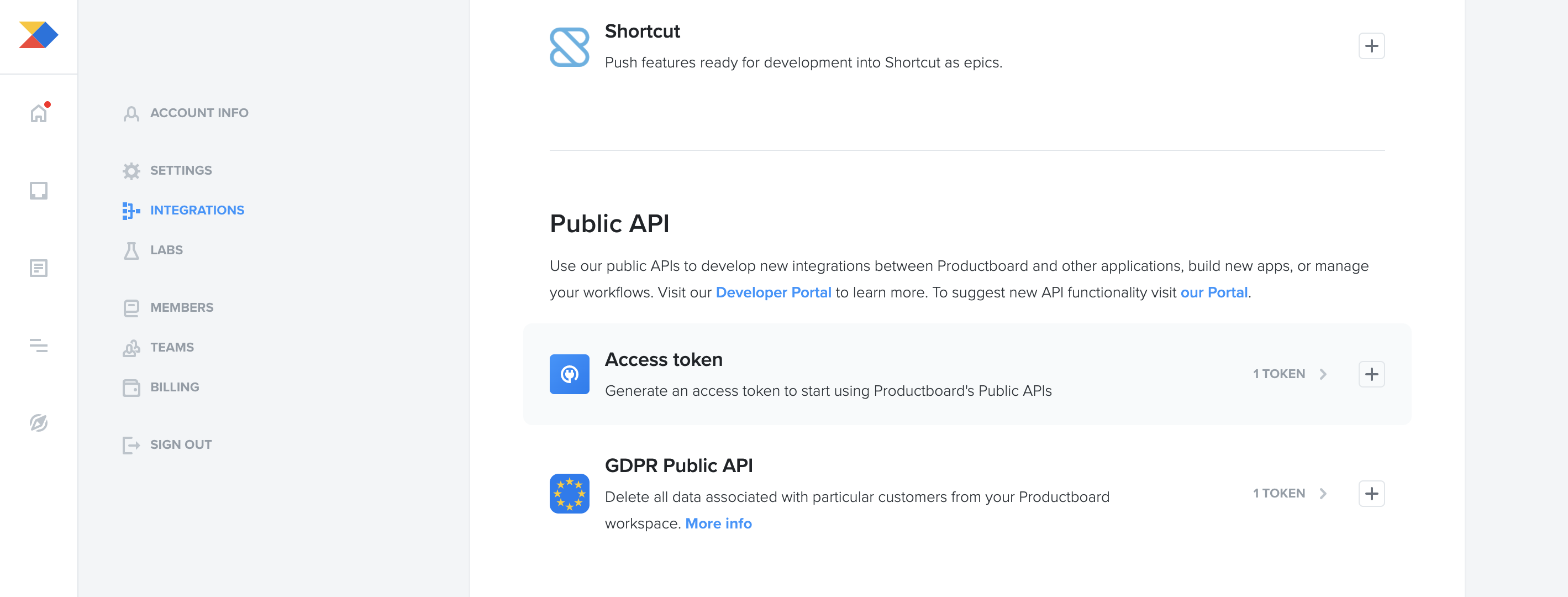Go to Account Info menu item
This screenshot has height=597, width=1568.
coord(198,113)
